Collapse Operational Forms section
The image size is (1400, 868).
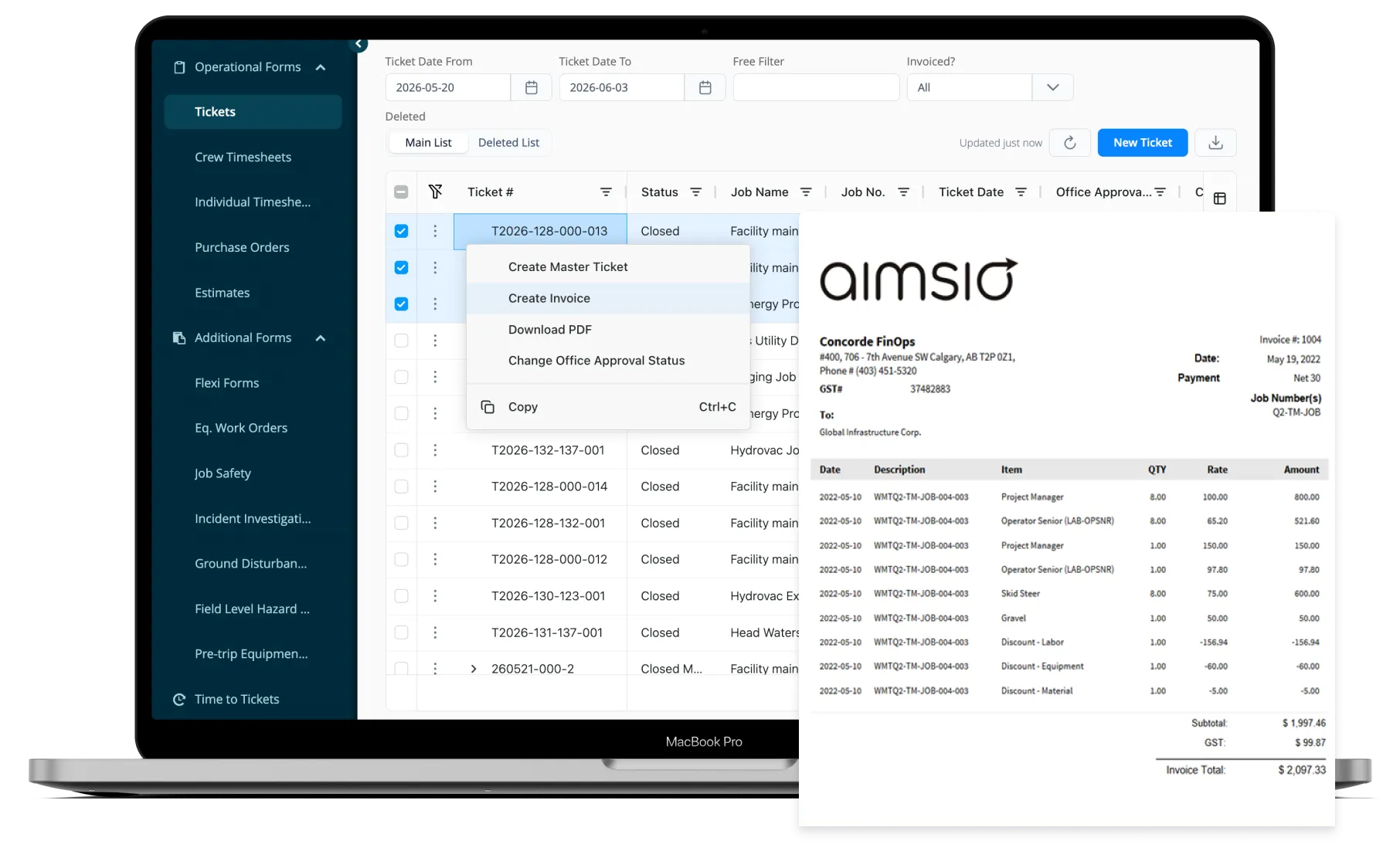321,67
